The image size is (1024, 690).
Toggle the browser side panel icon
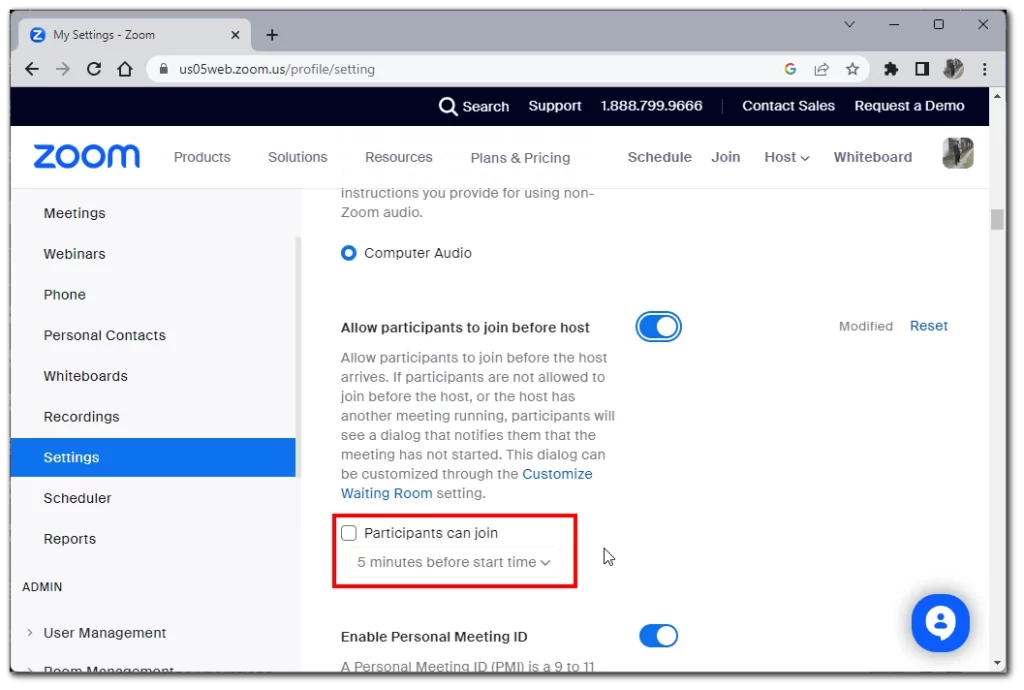(922, 69)
